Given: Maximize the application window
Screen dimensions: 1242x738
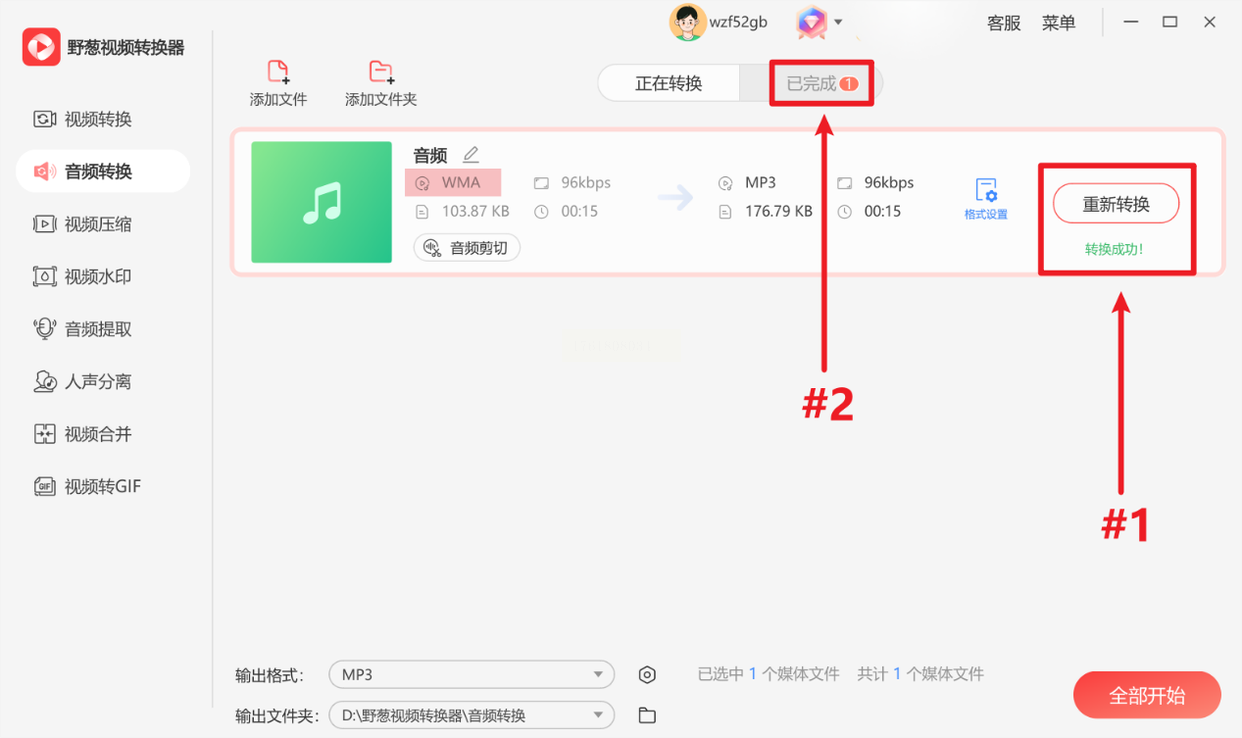Looking at the screenshot, I should pos(1170,22).
